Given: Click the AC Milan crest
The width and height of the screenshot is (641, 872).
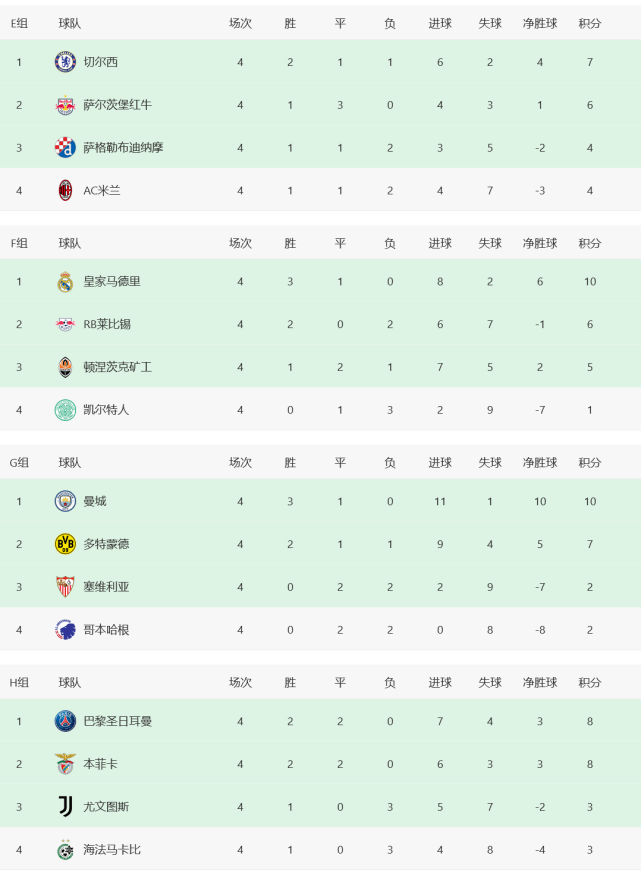Looking at the screenshot, I should [65, 190].
